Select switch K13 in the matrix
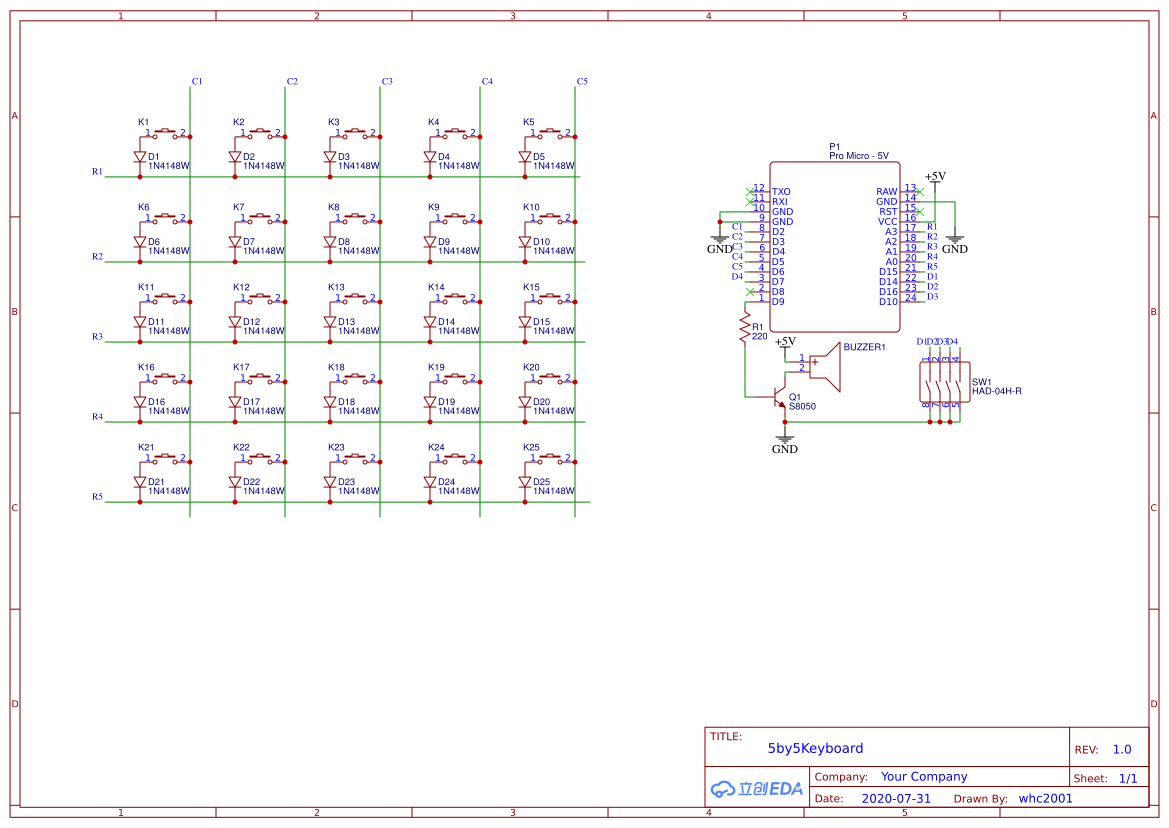The width and height of the screenshot is (1169, 828). coord(356,298)
